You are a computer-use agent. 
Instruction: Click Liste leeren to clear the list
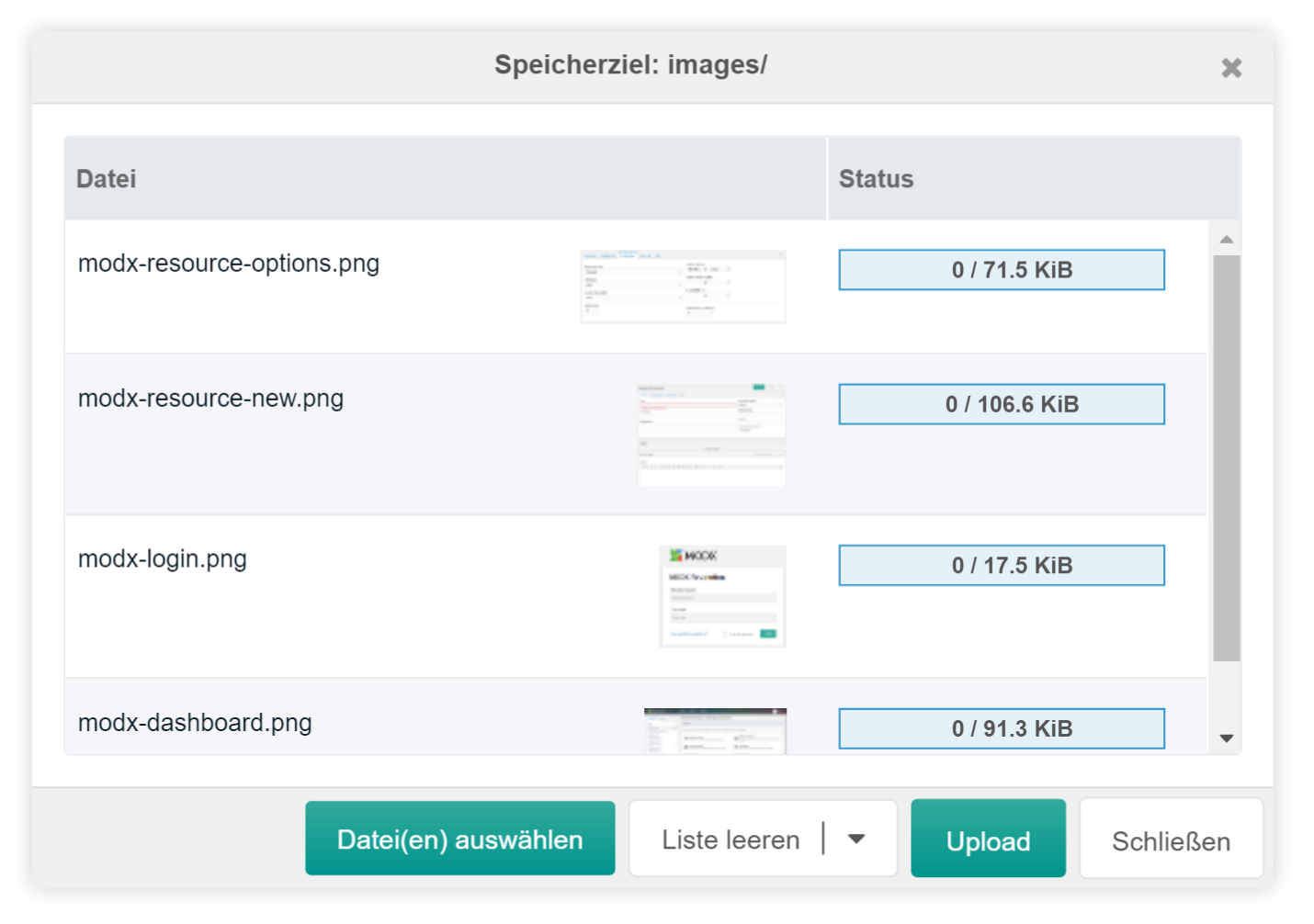tap(730, 838)
